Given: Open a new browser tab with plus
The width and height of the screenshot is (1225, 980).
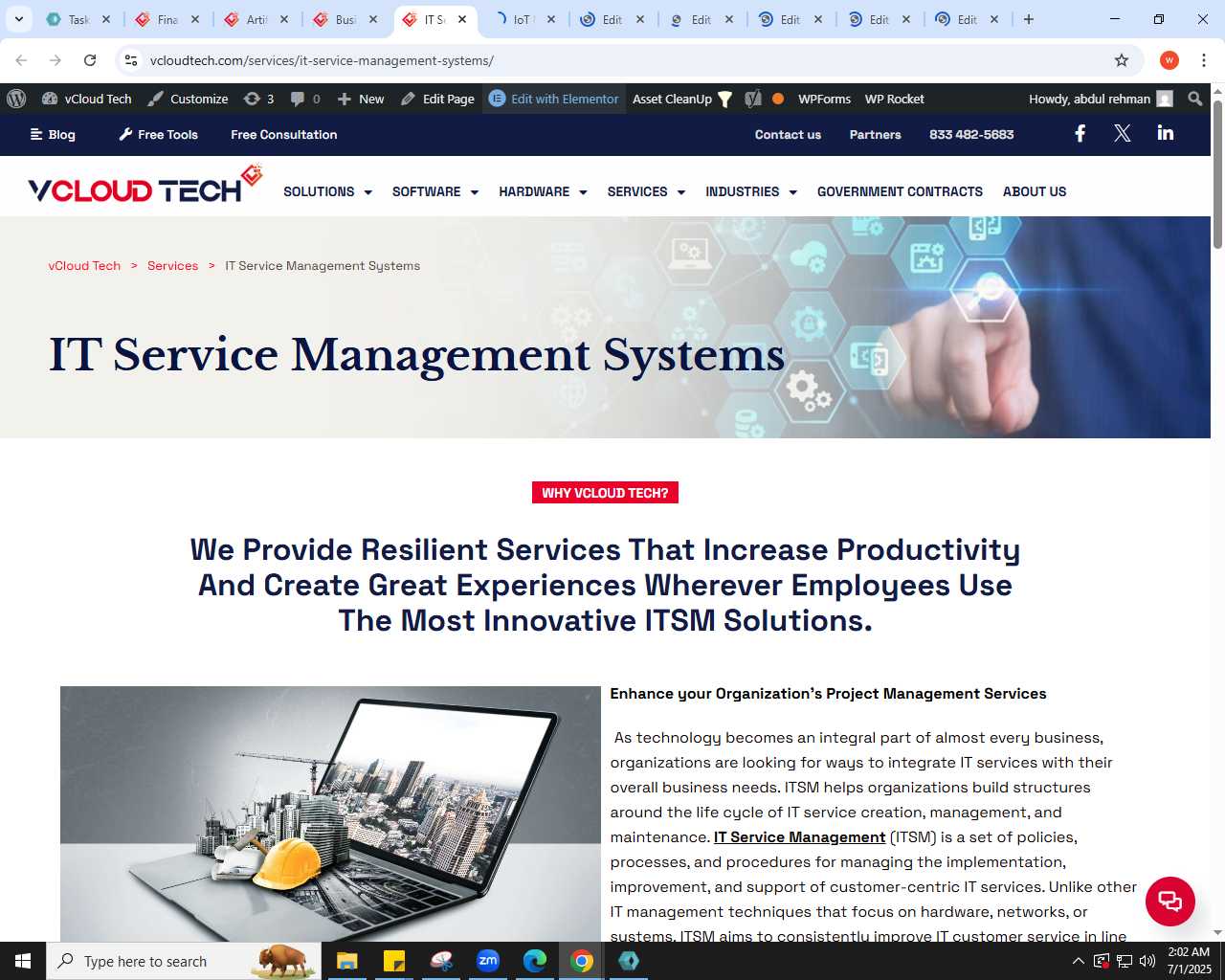Looking at the screenshot, I should [1029, 19].
